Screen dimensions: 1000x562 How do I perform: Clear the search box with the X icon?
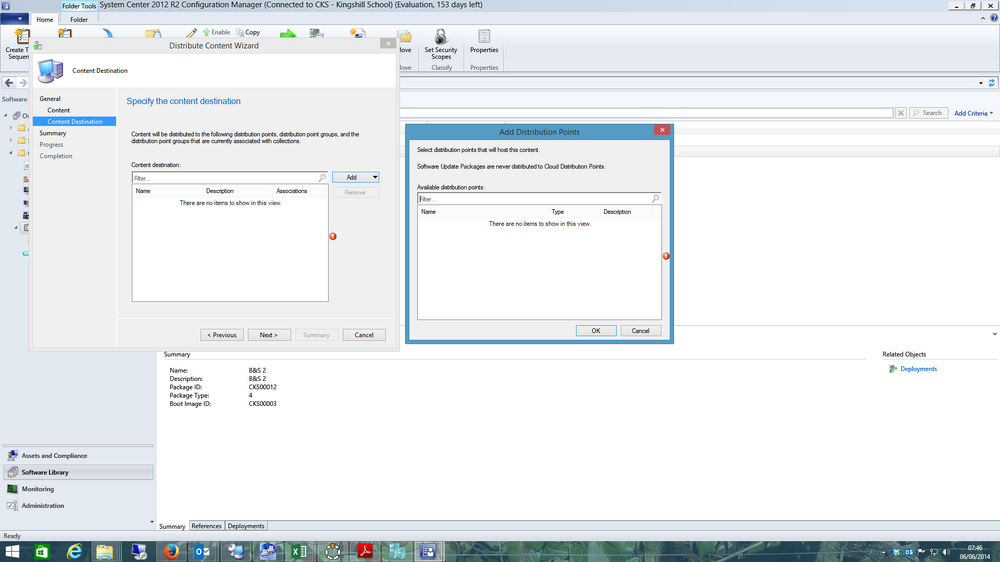tap(901, 113)
